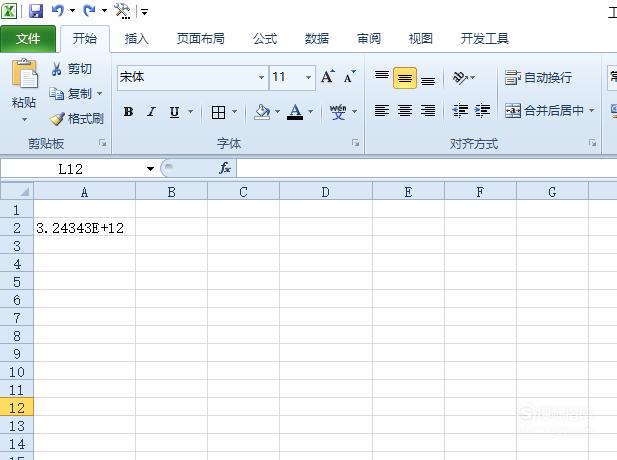The height and width of the screenshot is (460, 617).
Task: Switch to the 审阅 (Review) tab
Action: (368, 39)
